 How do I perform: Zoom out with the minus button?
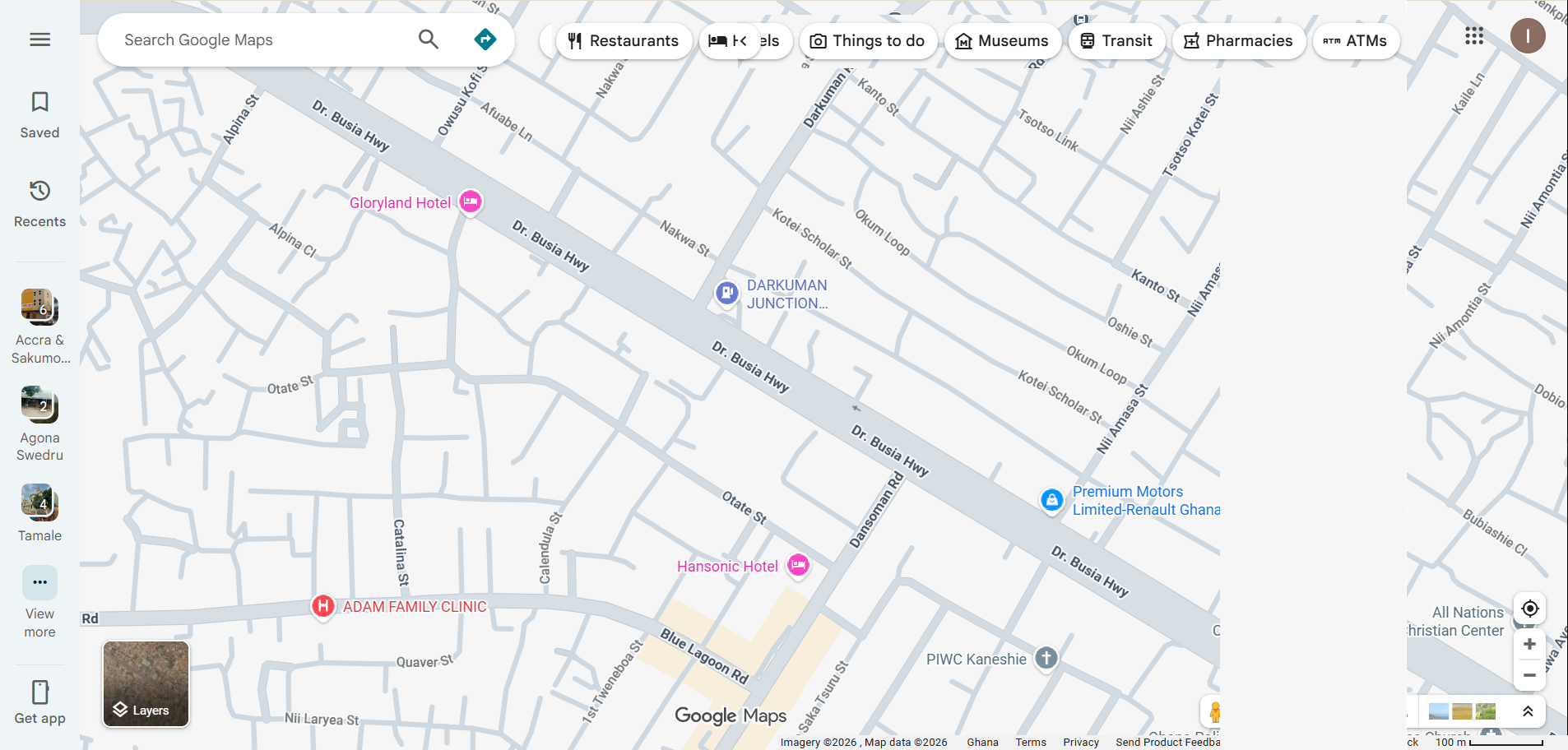[x=1529, y=675]
